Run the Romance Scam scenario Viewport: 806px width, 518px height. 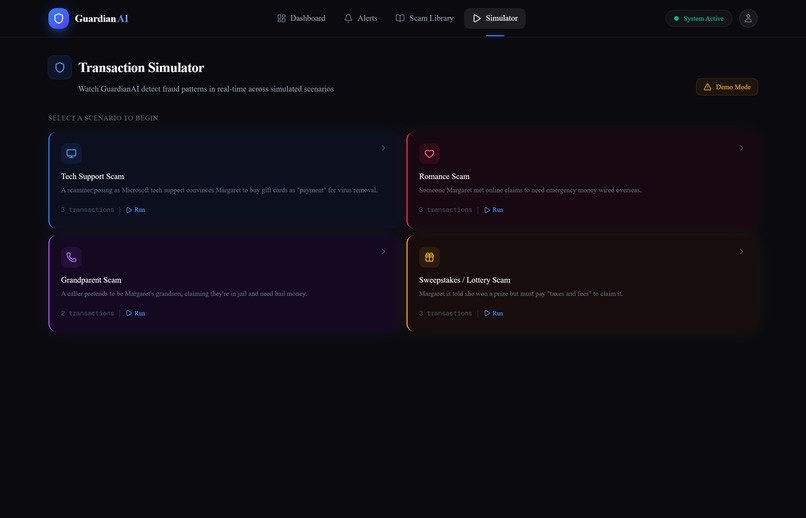click(x=493, y=210)
